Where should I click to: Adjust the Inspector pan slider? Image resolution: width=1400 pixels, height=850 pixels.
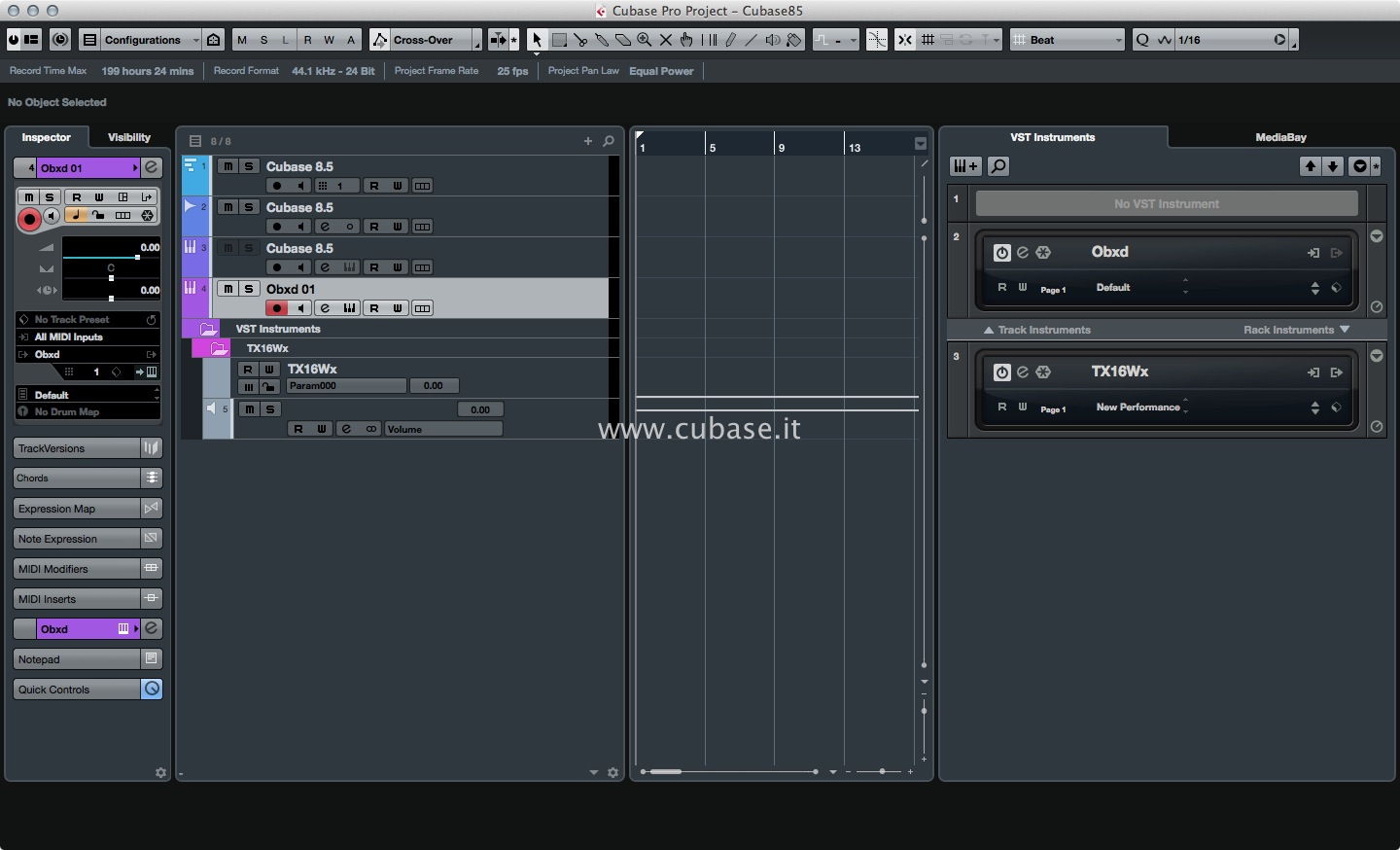point(111,278)
